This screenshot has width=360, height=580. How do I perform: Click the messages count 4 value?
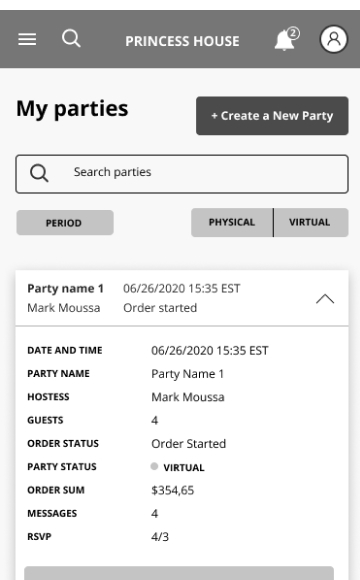(x=155, y=513)
